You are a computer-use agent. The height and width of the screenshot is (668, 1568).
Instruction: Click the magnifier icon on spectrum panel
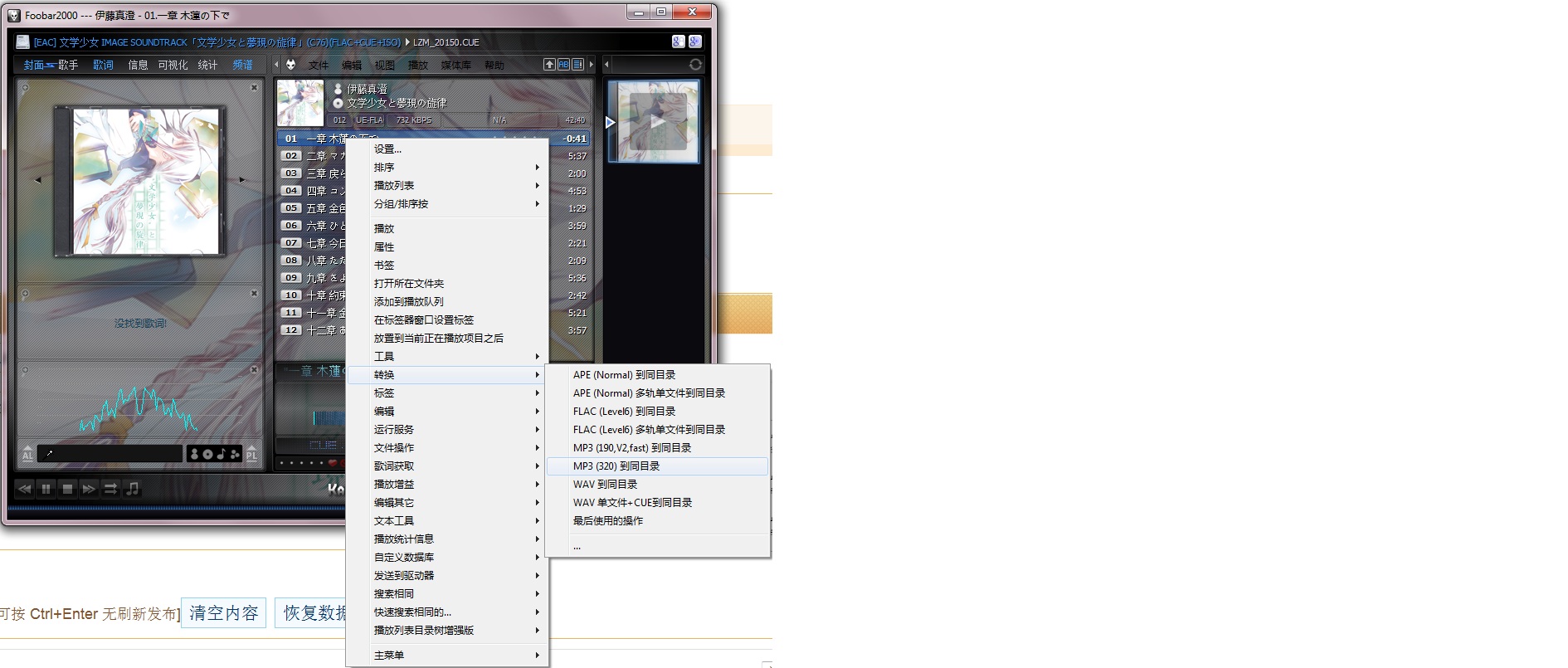[25, 370]
